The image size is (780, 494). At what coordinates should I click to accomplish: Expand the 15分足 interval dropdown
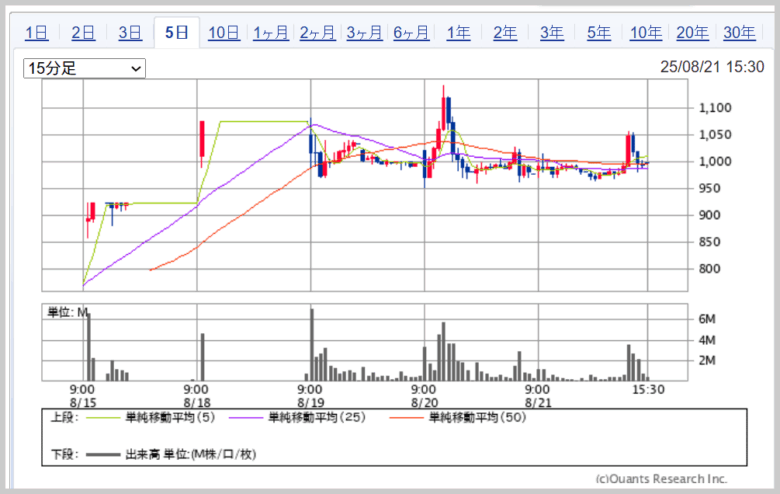[85, 69]
